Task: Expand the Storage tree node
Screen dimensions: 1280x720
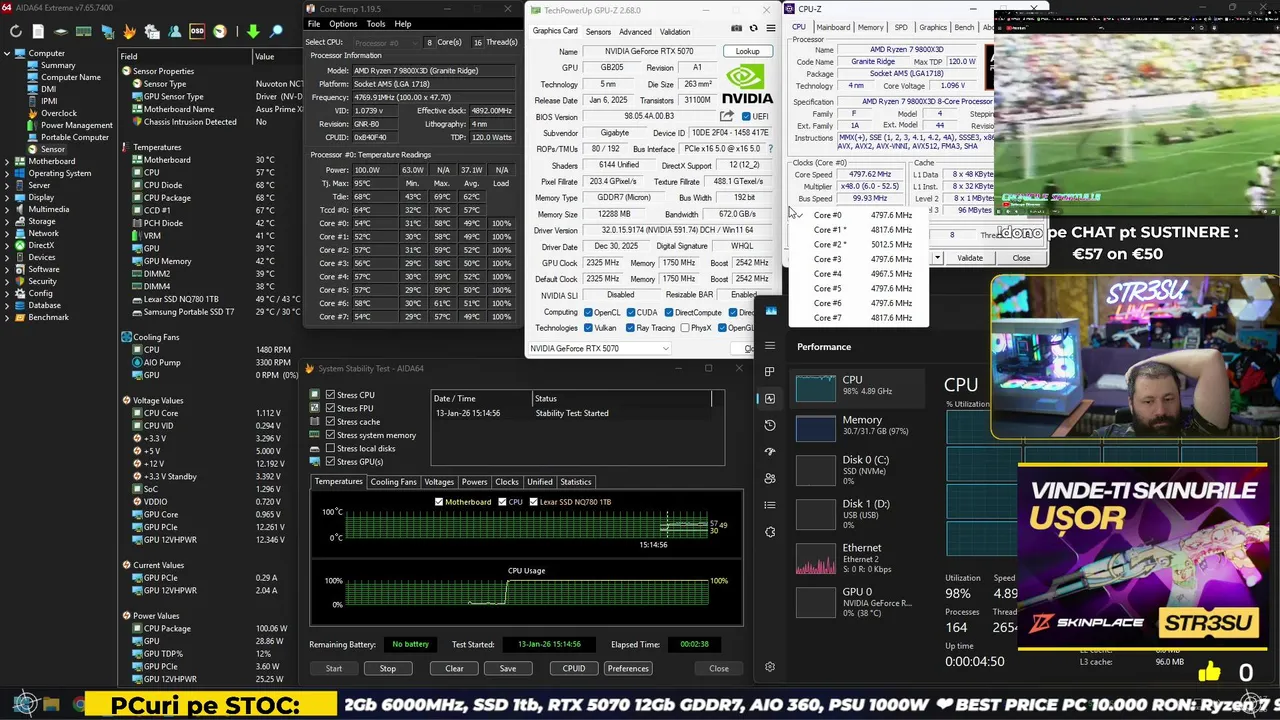Action: tap(7, 221)
